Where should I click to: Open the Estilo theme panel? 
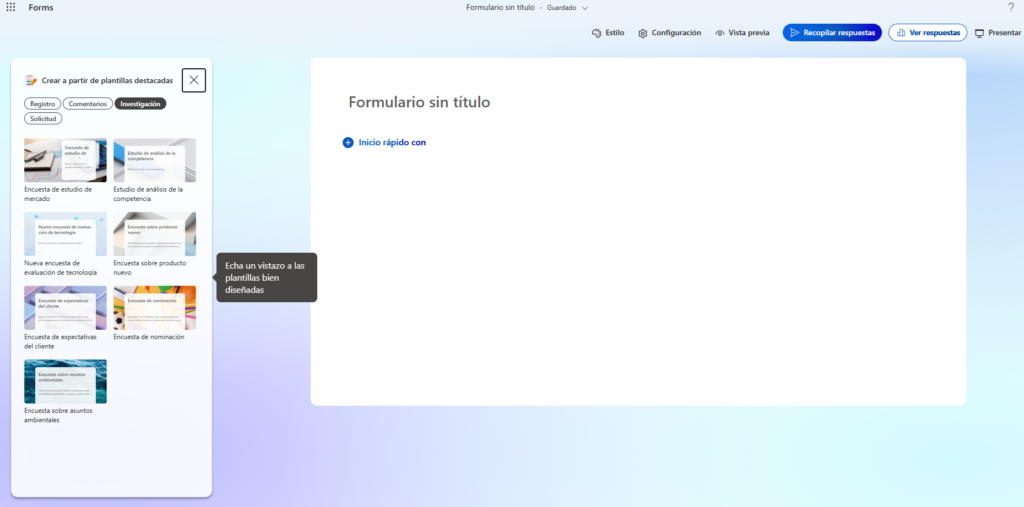(x=597, y=33)
